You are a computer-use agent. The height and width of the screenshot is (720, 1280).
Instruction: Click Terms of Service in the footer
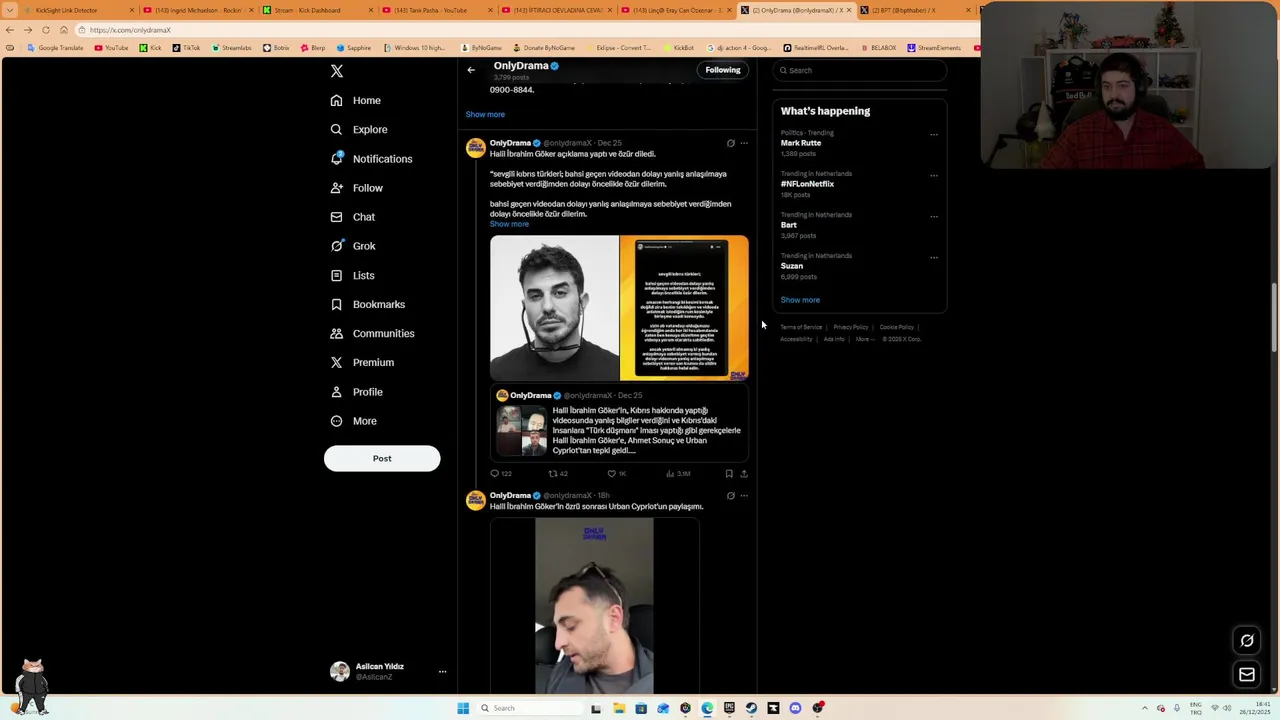[801, 327]
